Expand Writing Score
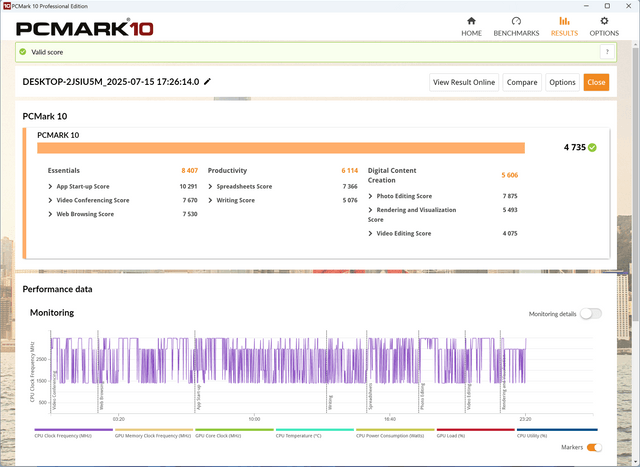The height and width of the screenshot is (467, 640). tap(210, 200)
